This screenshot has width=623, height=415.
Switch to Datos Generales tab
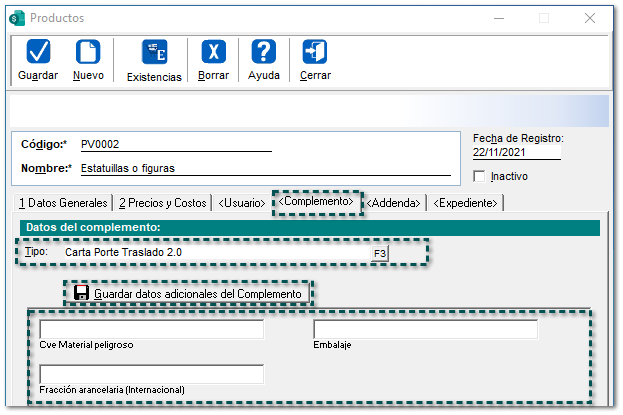pyautogui.click(x=62, y=203)
